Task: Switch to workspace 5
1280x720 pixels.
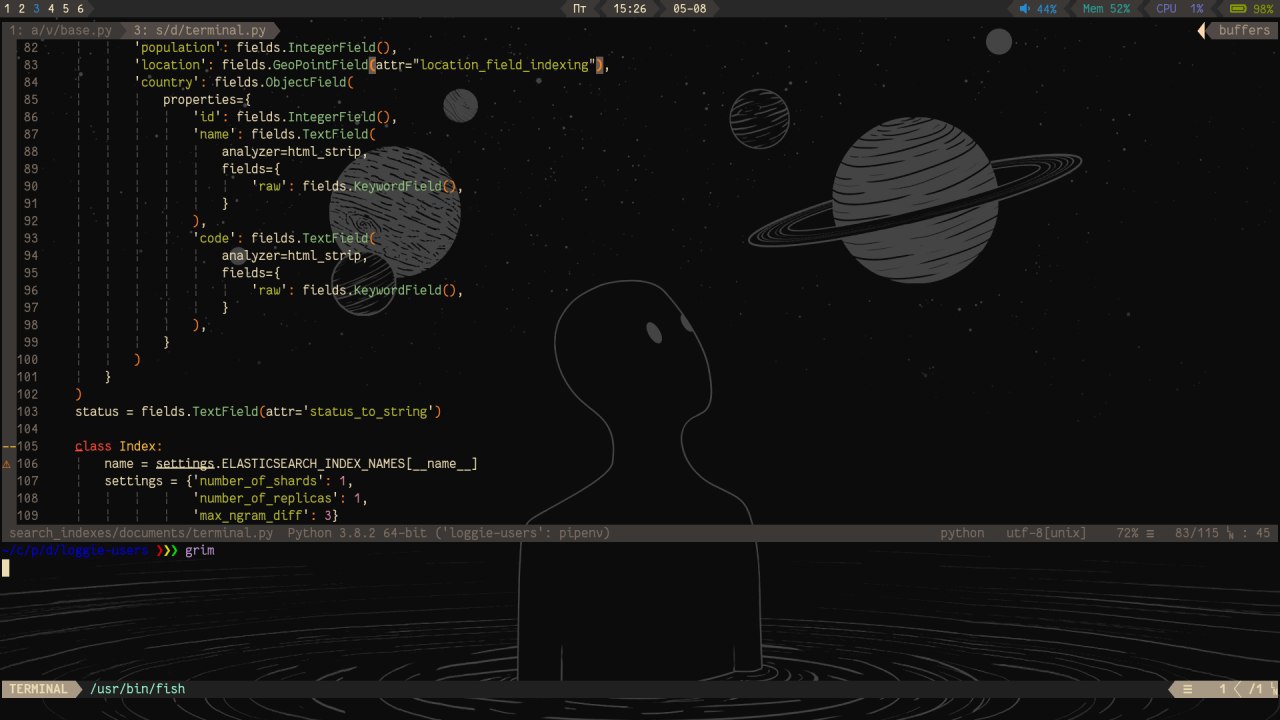Action: (x=66, y=8)
